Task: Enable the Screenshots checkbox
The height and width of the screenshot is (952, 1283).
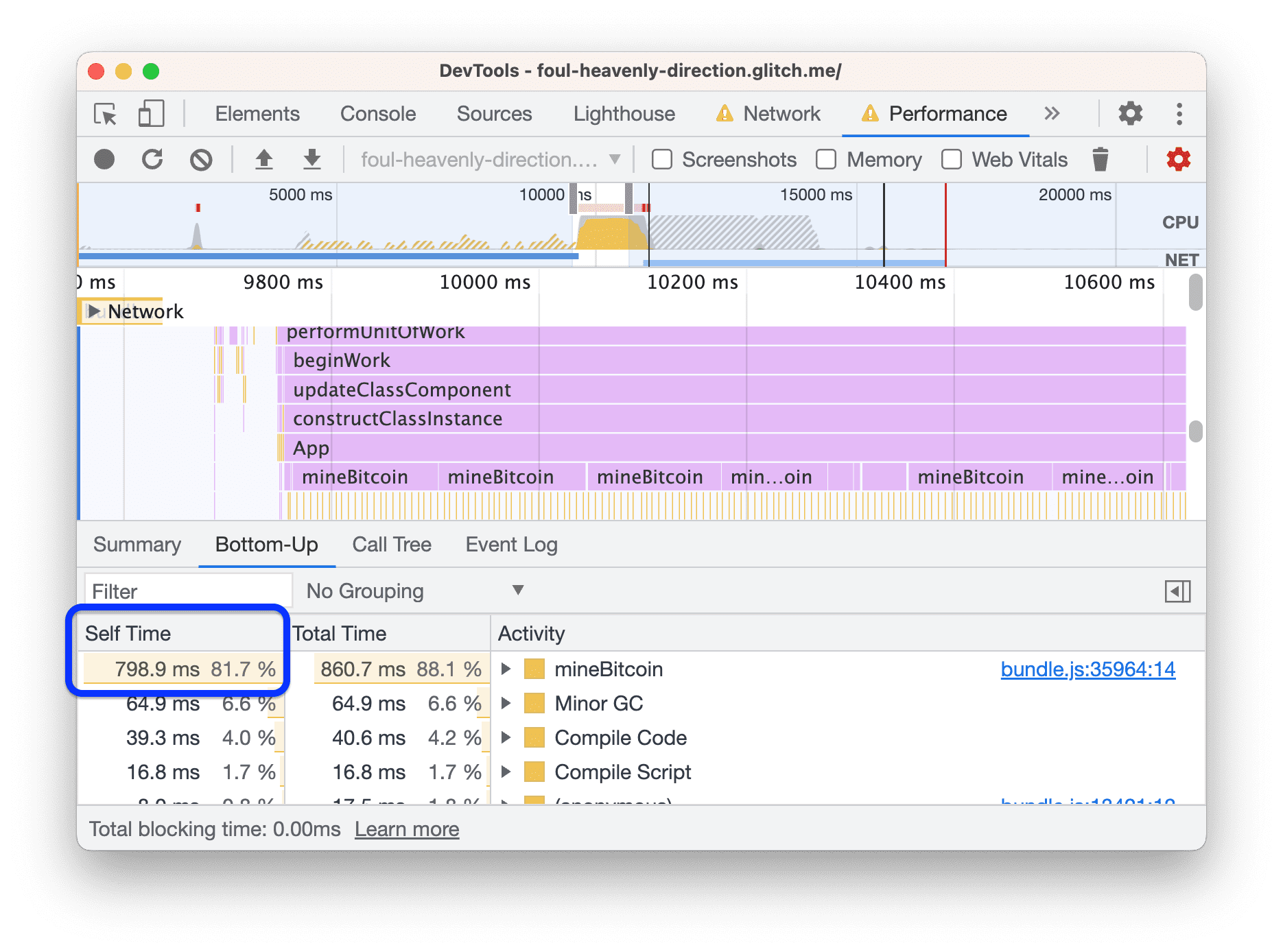Action: [662, 160]
